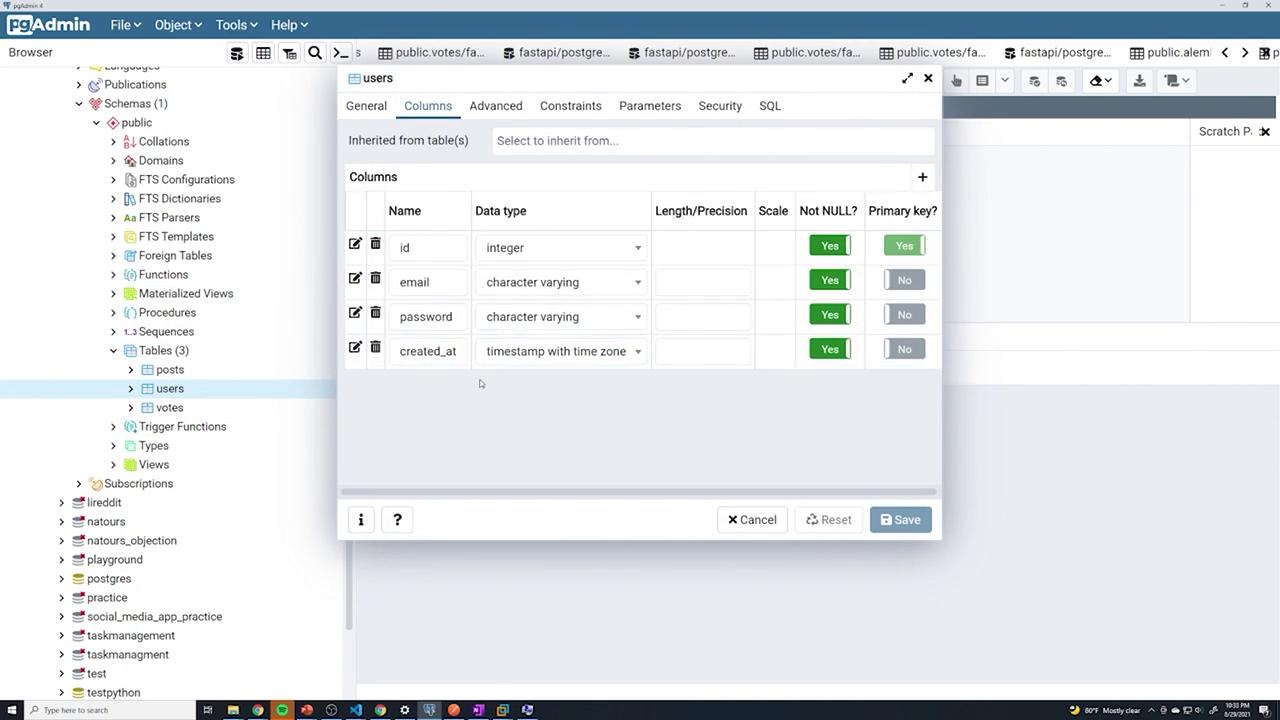This screenshot has height=720, width=1280.
Task: Collapse the Tables (3) tree node
Action: pyautogui.click(x=114, y=351)
